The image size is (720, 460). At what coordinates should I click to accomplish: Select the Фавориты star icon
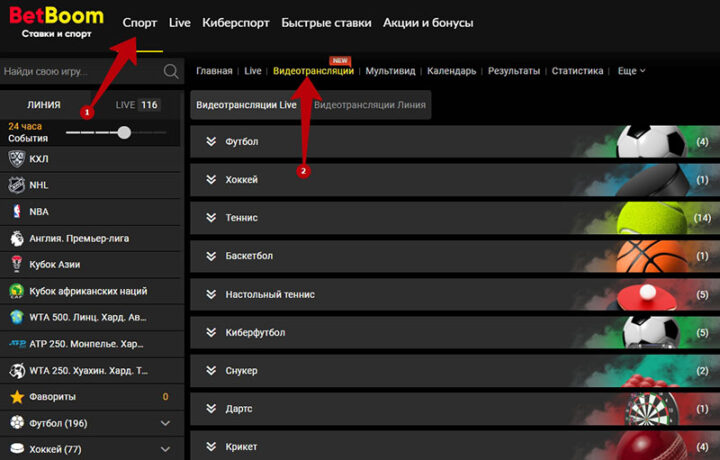(x=16, y=396)
